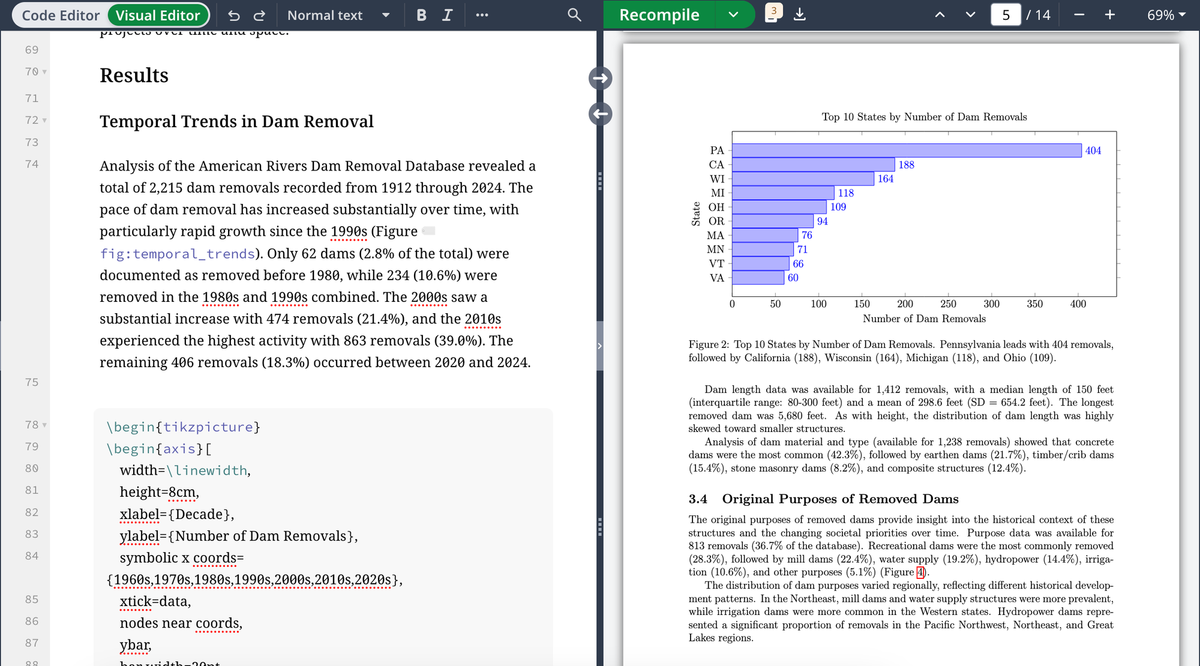Image resolution: width=1200 pixels, height=666 pixels.
Task: Click the chart title Top 10 States in PDF
Action: tap(924, 117)
